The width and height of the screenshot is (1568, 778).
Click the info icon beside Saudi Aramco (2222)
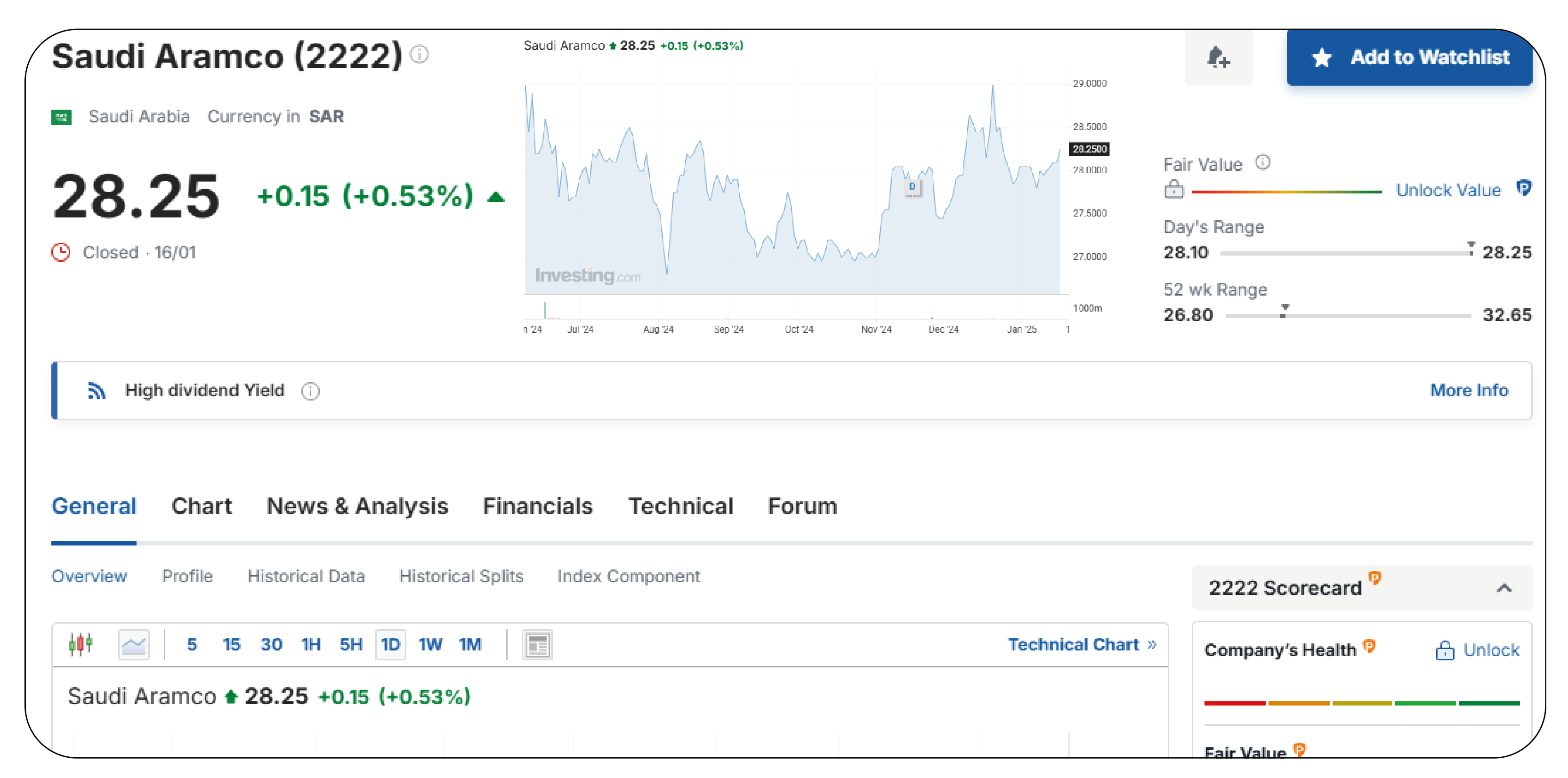tap(420, 55)
